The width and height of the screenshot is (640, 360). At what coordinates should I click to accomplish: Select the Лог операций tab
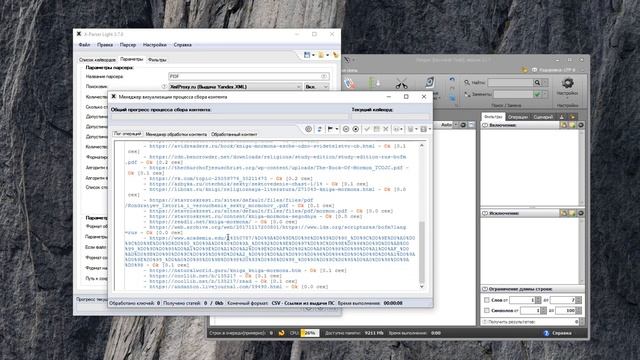(x=127, y=134)
